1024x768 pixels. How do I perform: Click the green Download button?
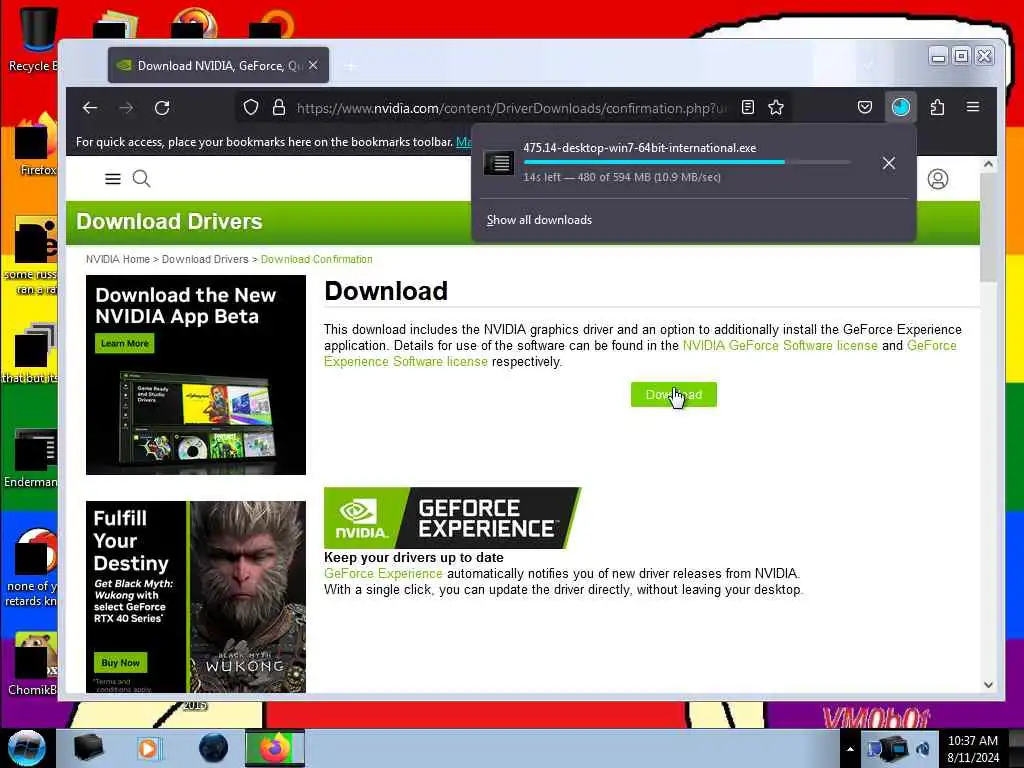673,394
